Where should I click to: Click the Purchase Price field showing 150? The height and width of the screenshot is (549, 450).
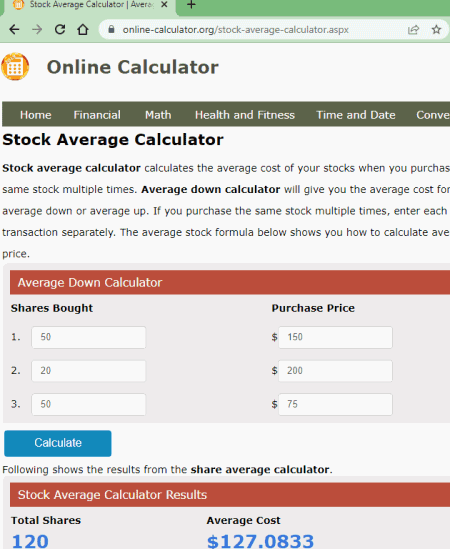335,337
